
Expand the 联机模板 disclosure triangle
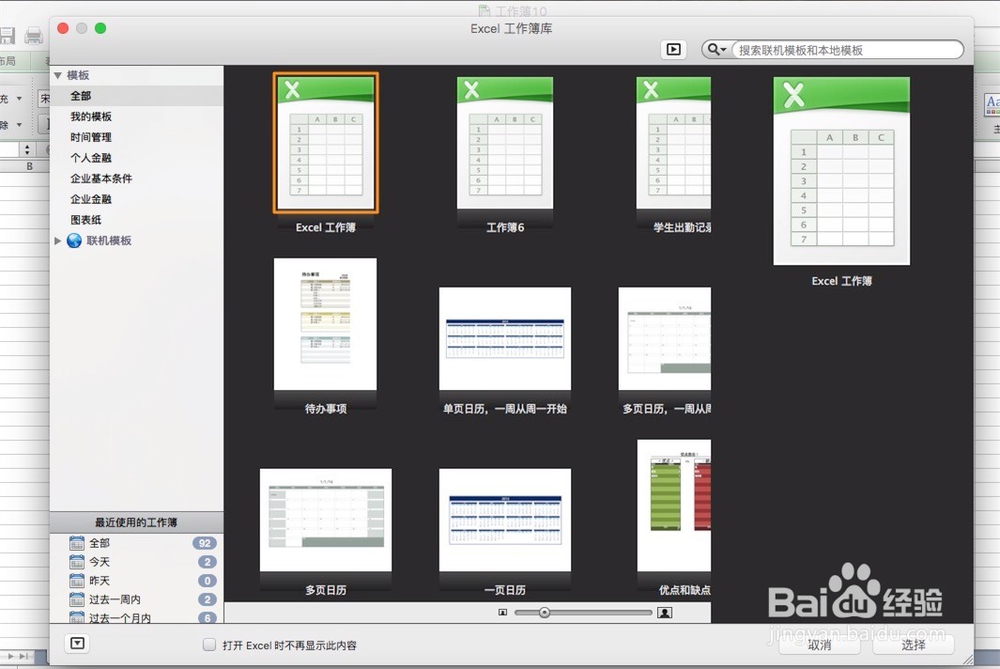coord(57,240)
